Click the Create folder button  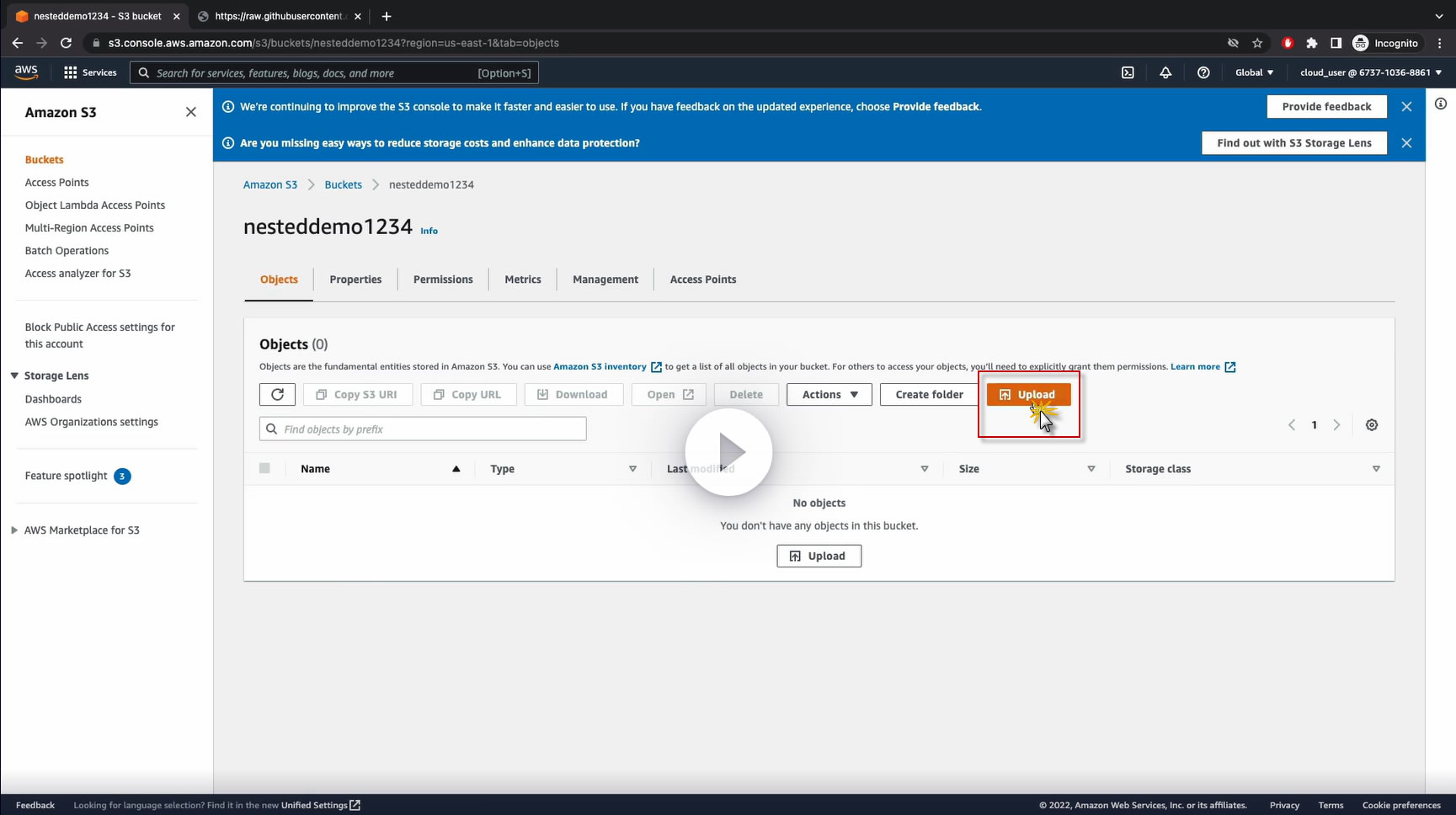(929, 394)
